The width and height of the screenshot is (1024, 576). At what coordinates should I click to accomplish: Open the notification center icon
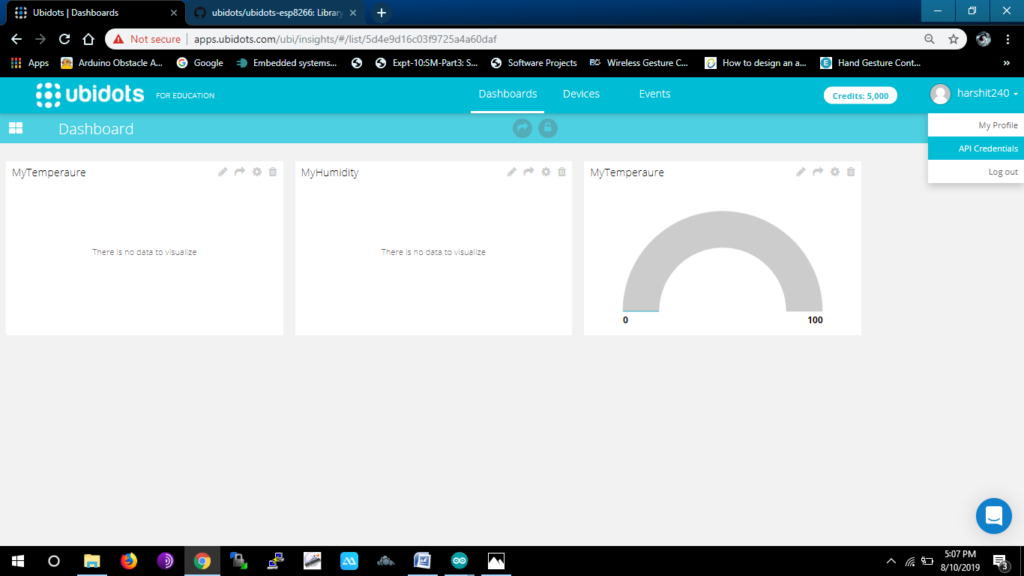tap(1000, 562)
